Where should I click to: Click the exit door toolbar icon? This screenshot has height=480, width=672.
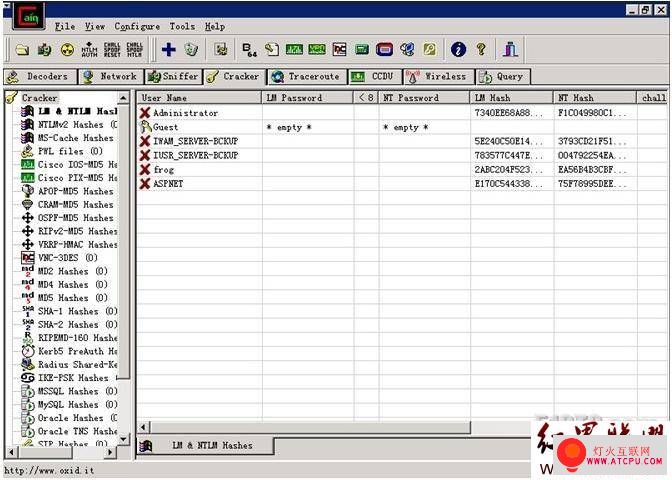[510, 50]
